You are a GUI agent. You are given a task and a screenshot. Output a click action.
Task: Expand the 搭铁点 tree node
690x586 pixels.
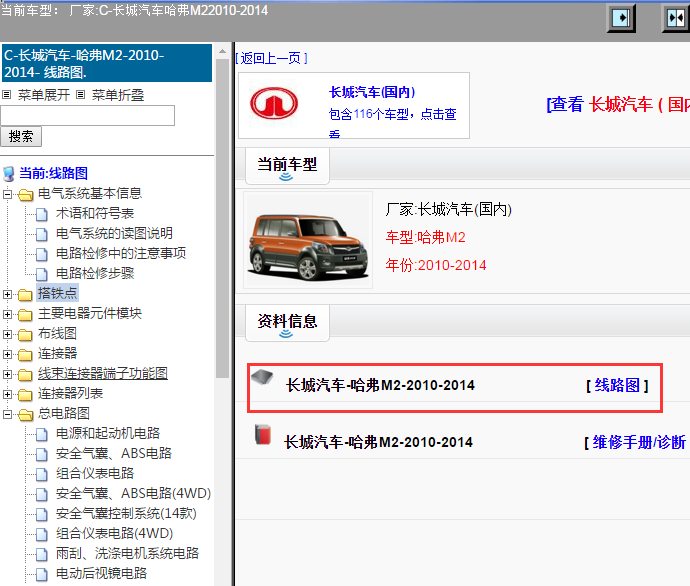tap(7, 294)
